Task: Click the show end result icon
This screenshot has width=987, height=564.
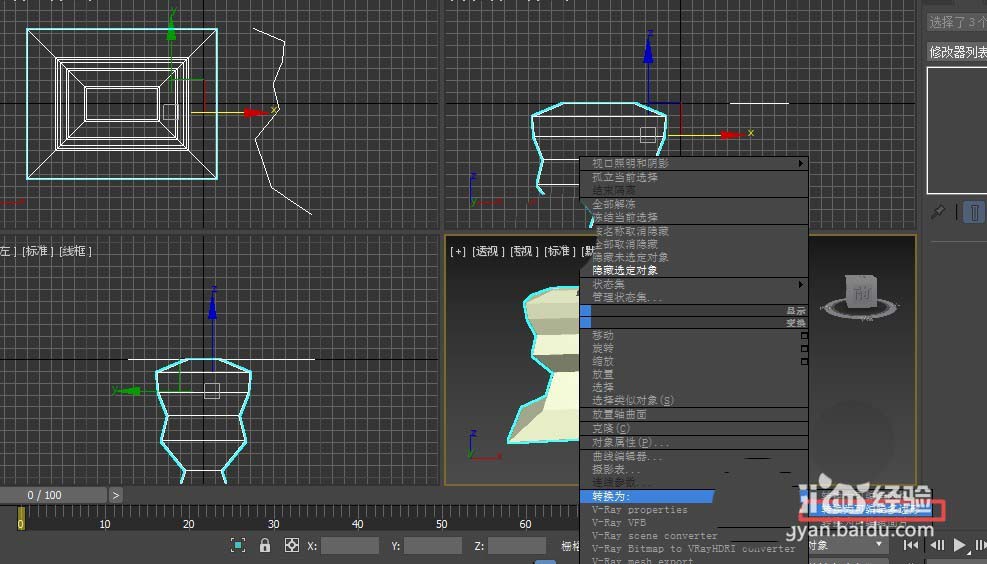Action: [974, 212]
